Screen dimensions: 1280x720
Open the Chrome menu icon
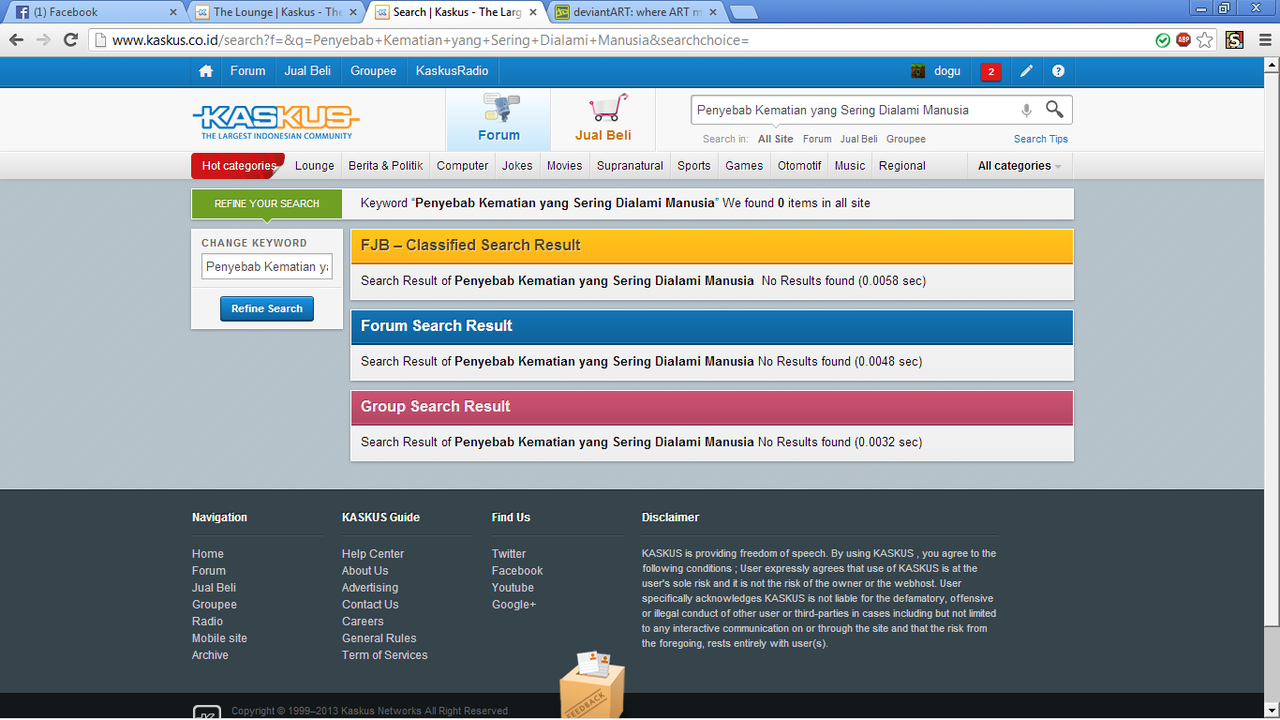point(1264,40)
